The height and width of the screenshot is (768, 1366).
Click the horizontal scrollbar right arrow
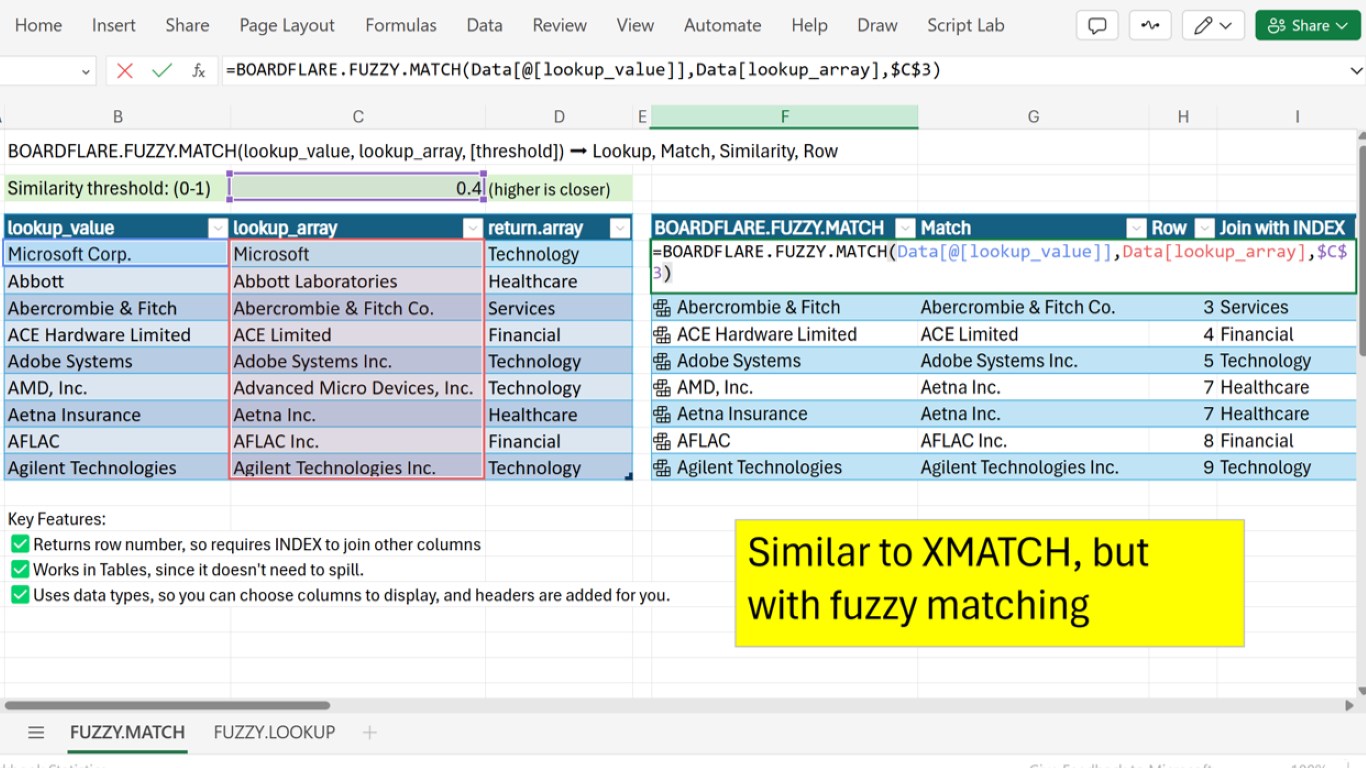coord(1347,705)
